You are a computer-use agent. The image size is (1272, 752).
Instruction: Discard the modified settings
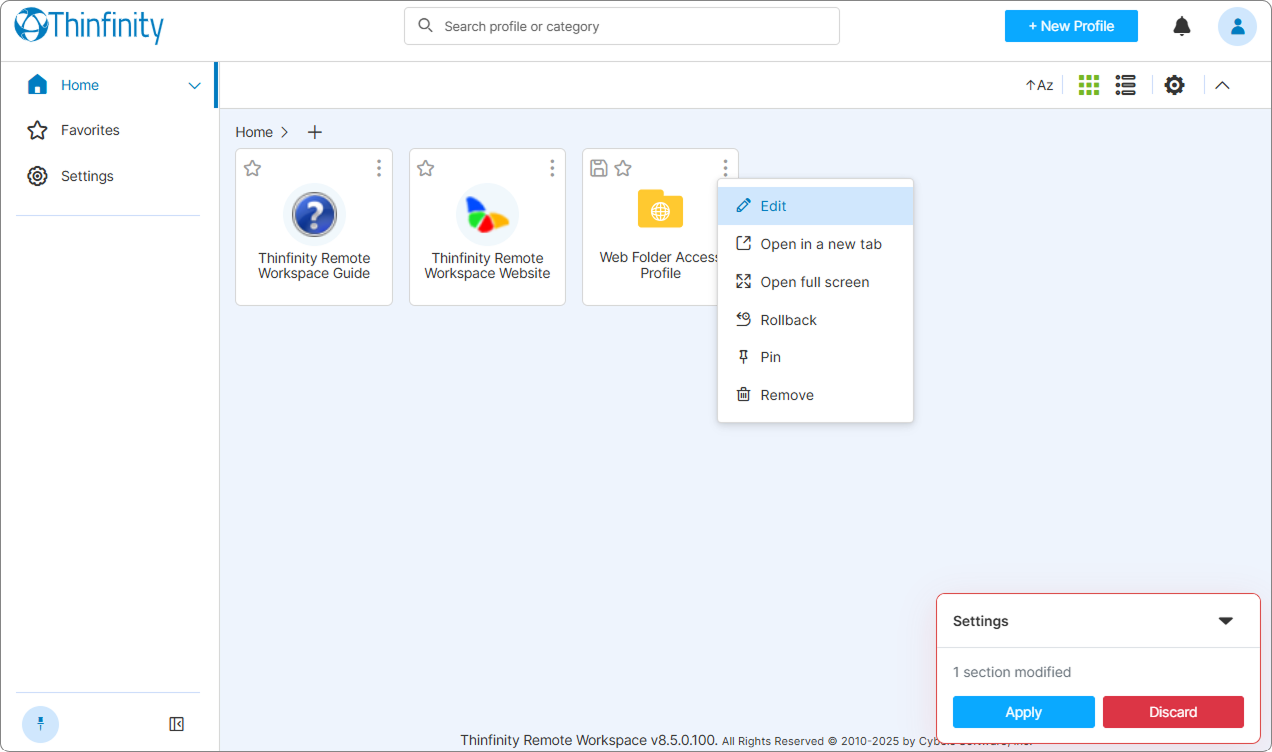(x=1173, y=712)
